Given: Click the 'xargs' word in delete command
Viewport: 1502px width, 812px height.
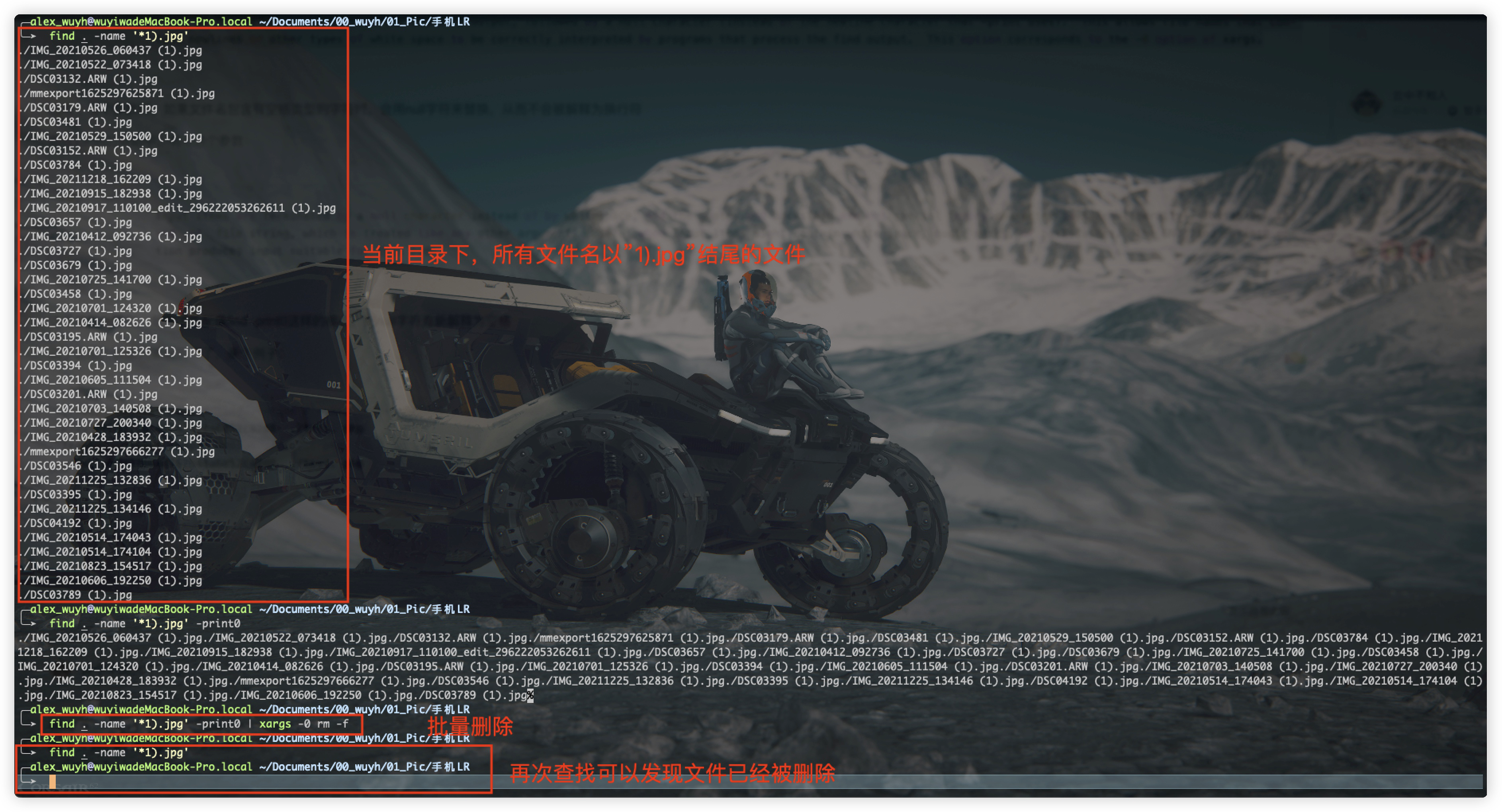Looking at the screenshot, I should coord(275,723).
